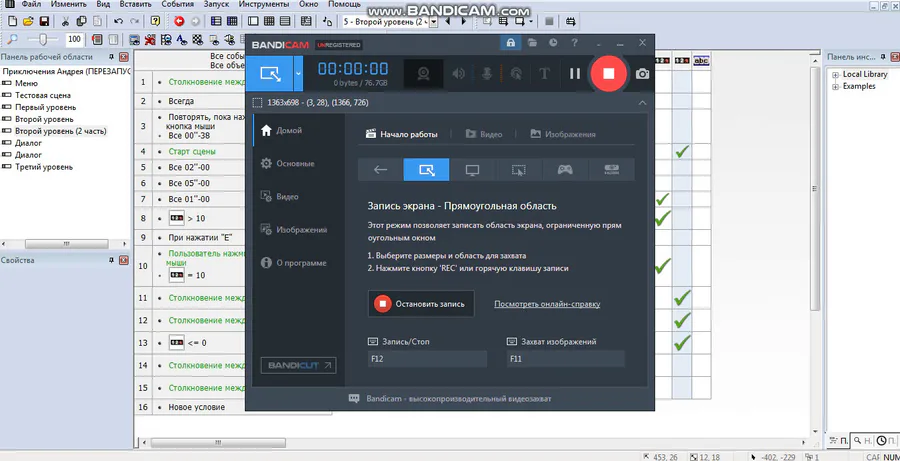
Task: Click workspace panel horizontal scrollbar
Action: 65,244
